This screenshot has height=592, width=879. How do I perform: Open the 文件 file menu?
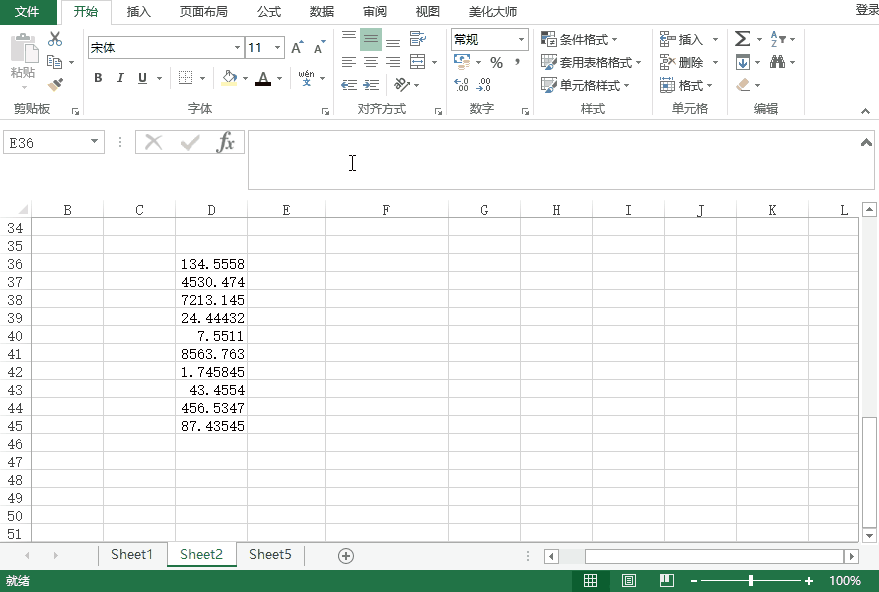[27, 12]
